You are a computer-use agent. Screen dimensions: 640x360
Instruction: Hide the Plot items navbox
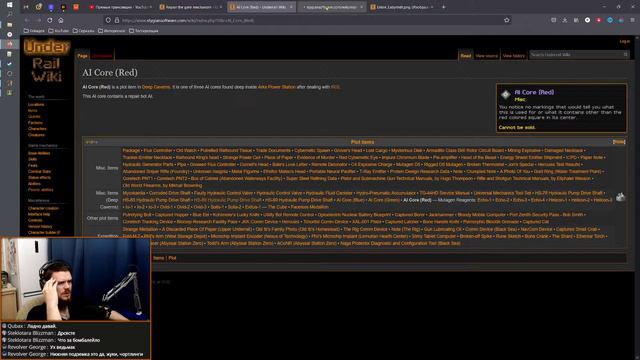(619, 142)
